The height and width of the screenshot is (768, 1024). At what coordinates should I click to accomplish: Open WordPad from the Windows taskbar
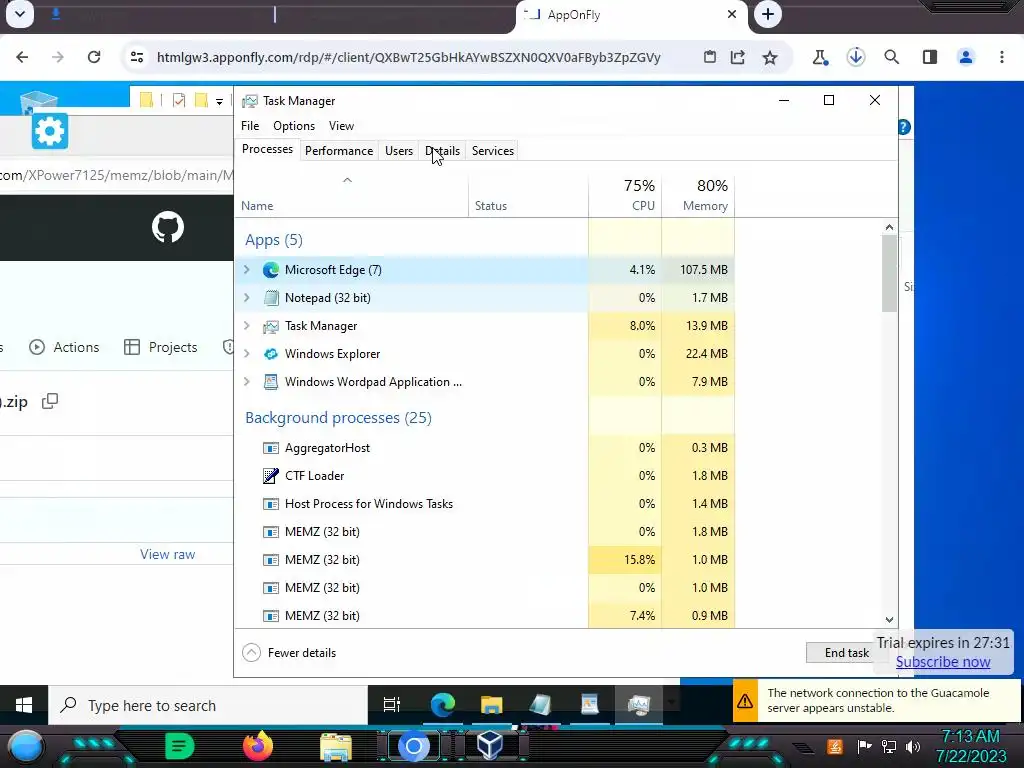[x=590, y=705]
